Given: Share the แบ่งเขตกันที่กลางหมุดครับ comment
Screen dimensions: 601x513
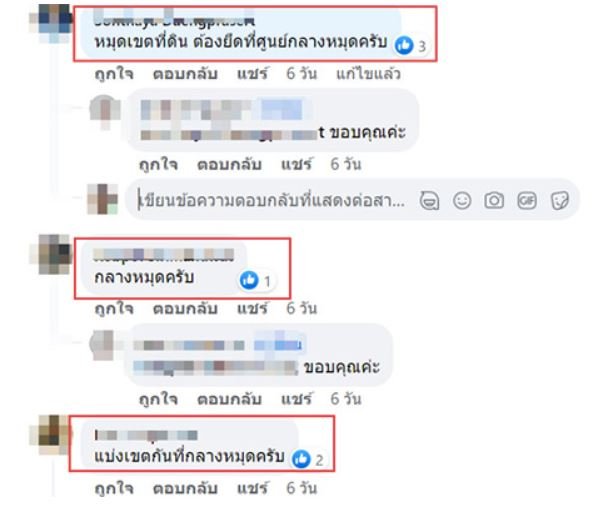Looking at the screenshot, I should [x=252, y=488].
